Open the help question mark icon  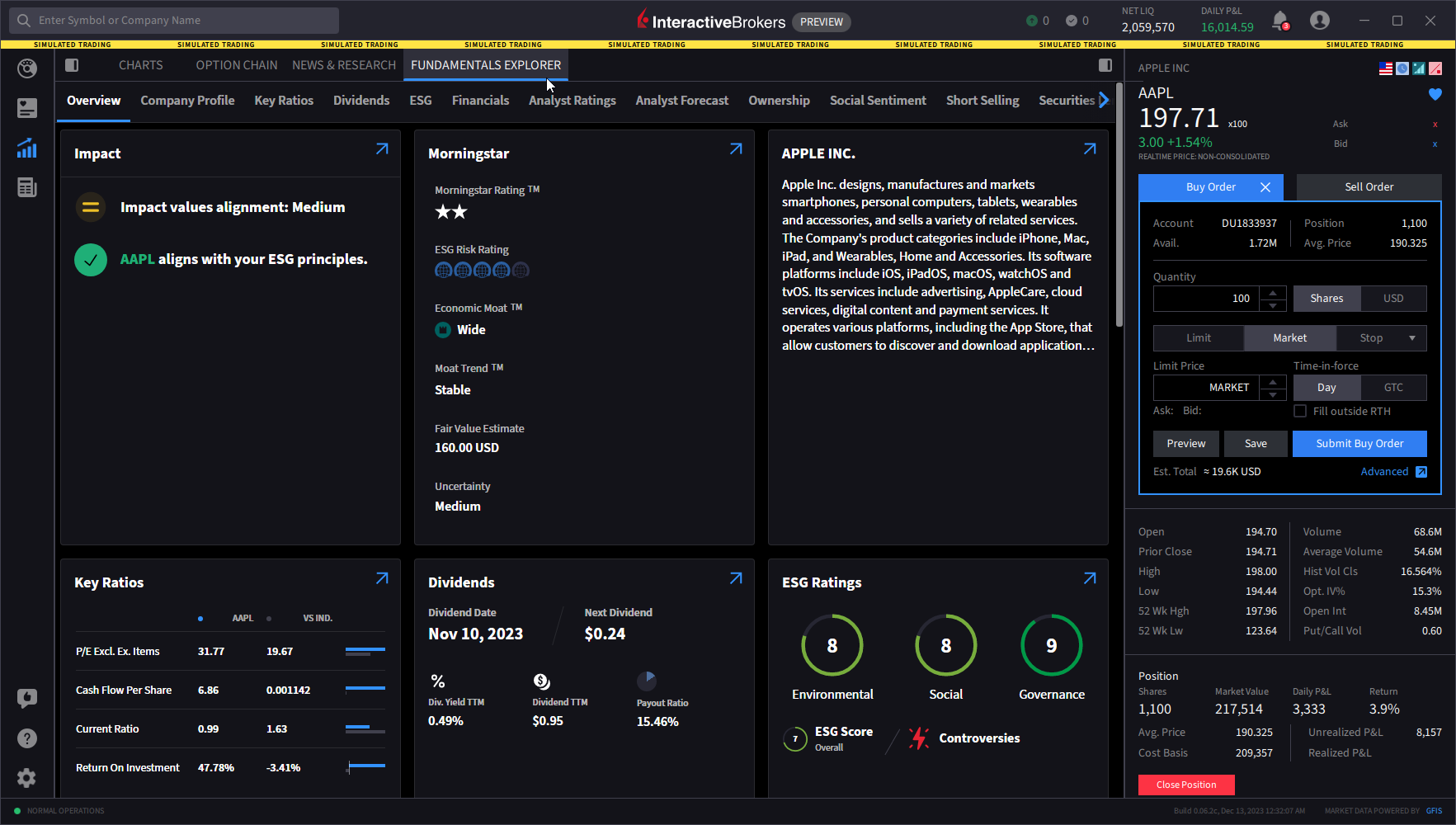tap(27, 738)
